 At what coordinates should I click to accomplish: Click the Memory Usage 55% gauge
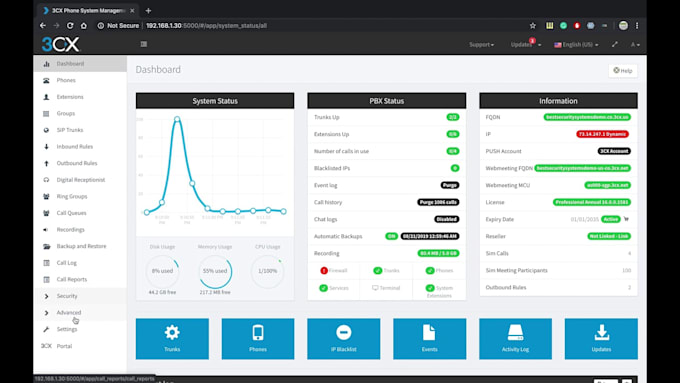[215, 271]
